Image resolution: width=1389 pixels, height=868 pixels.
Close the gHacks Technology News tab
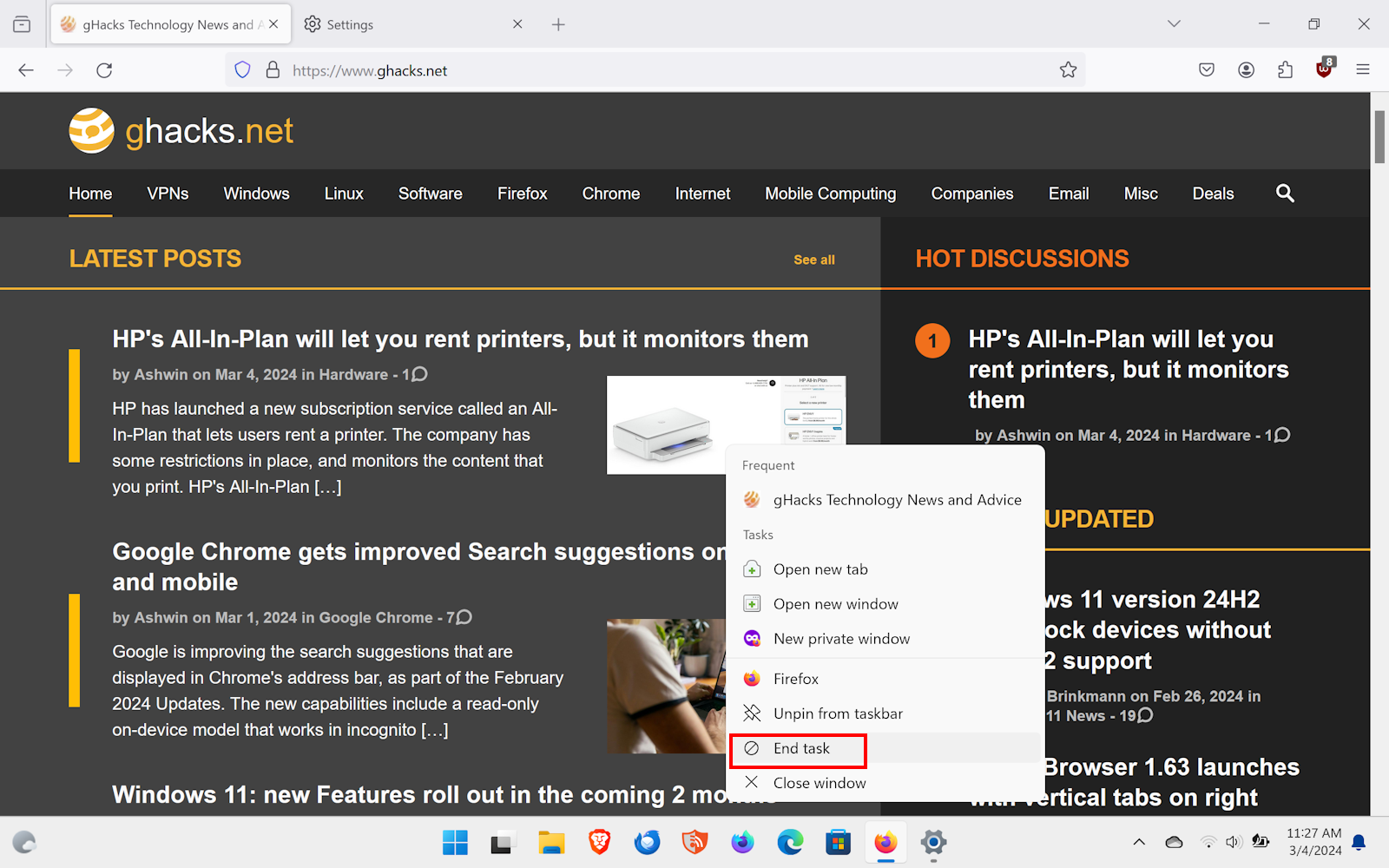click(x=273, y=24)
